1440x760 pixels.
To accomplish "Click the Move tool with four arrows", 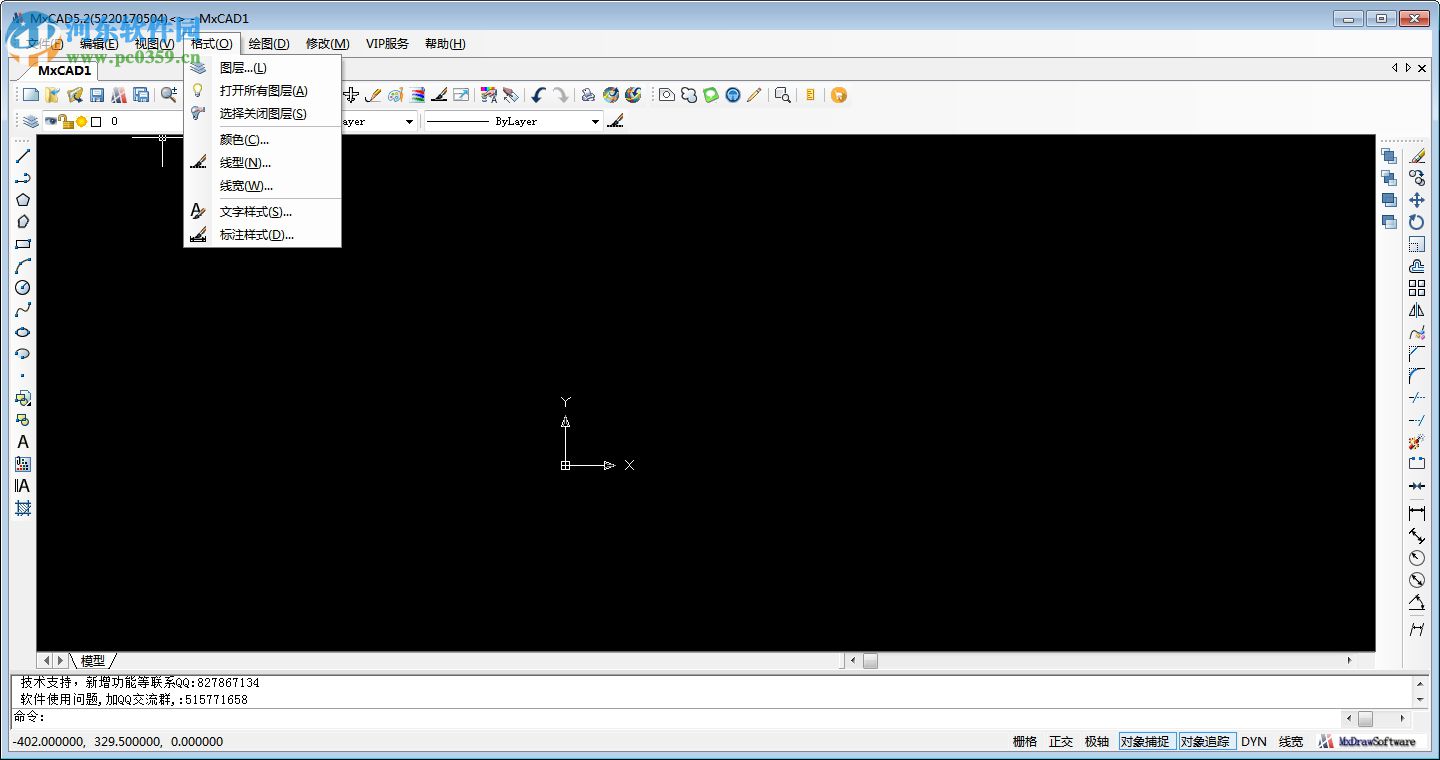I will tap(1417, 200).
